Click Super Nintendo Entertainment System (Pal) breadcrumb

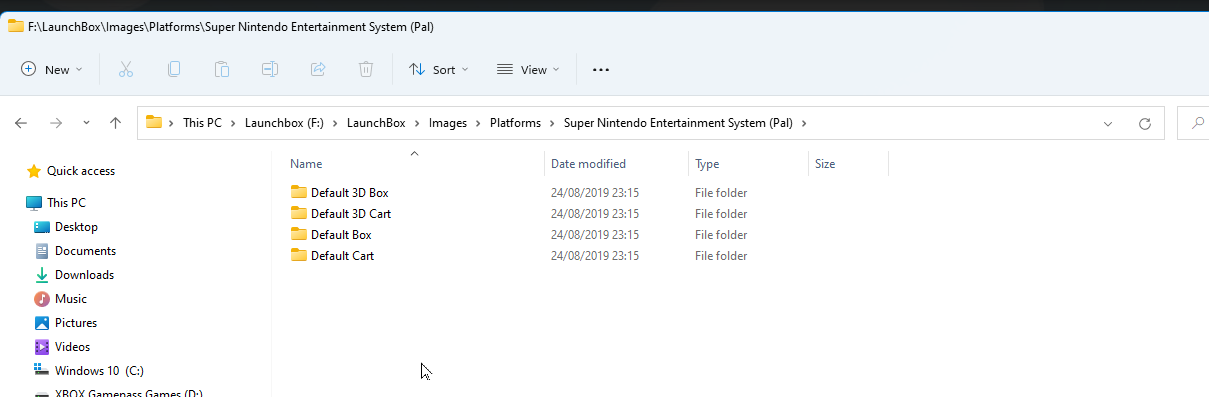coord(678,123)
